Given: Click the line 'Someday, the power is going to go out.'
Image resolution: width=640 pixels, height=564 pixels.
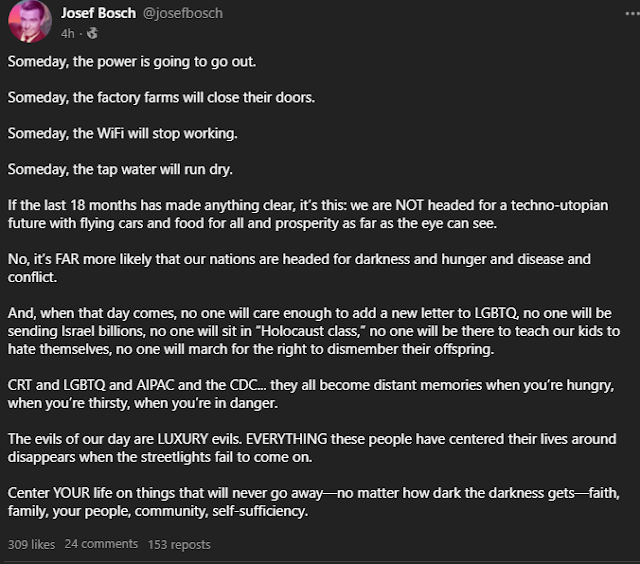Looking at the screenshot, I should pyautogui.click(x=132, y=62).
